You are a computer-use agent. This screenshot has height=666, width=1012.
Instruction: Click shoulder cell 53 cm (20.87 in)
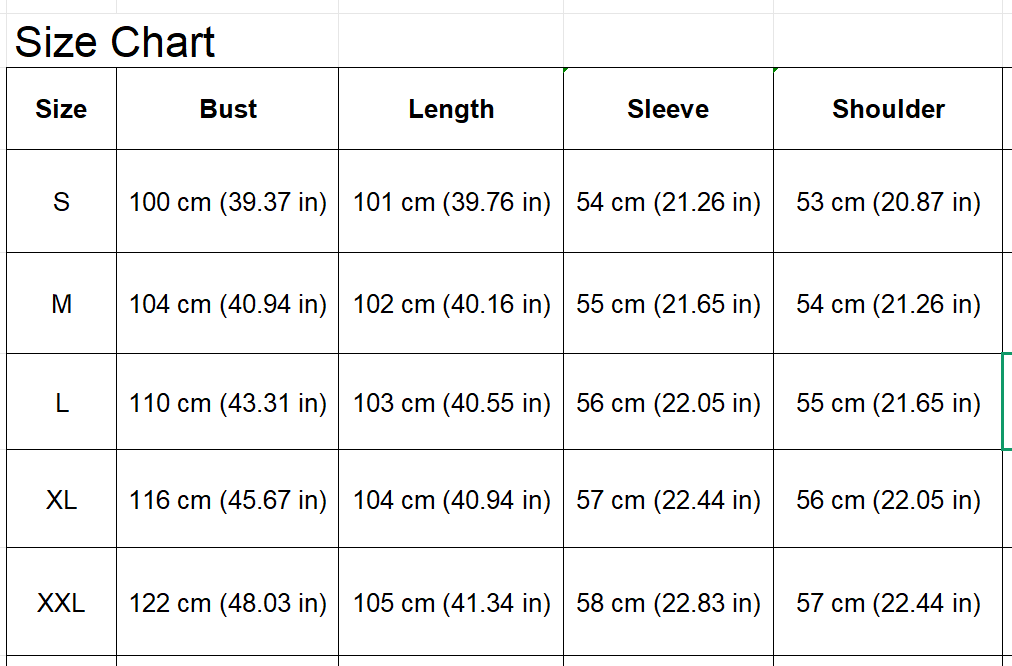coord(888,202)
